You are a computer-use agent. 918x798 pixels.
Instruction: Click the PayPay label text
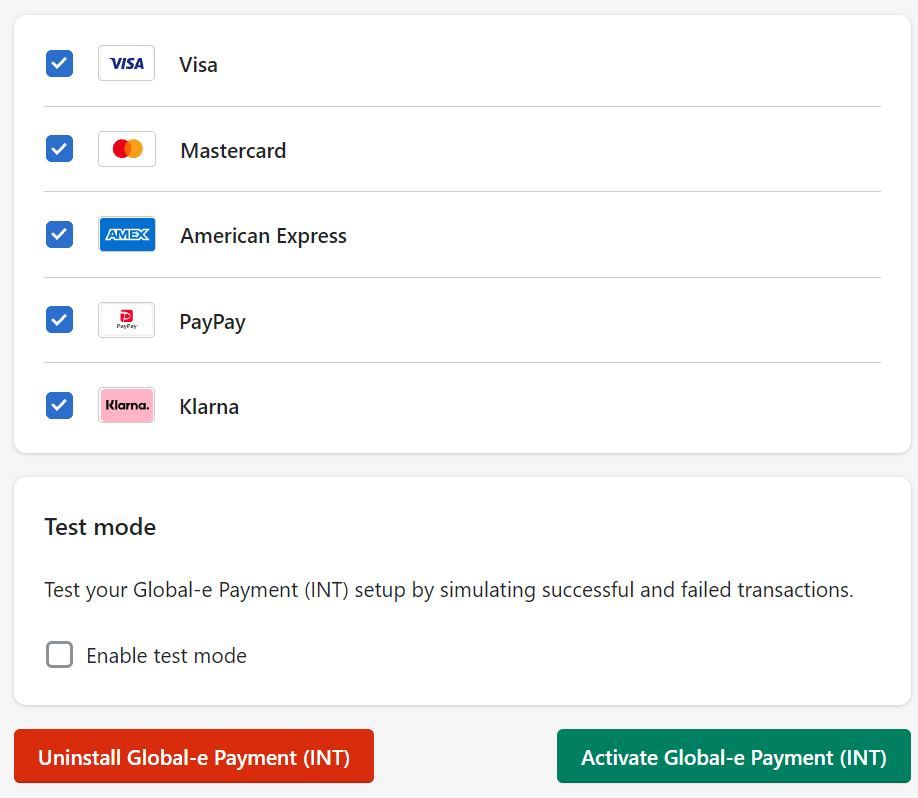211,321
